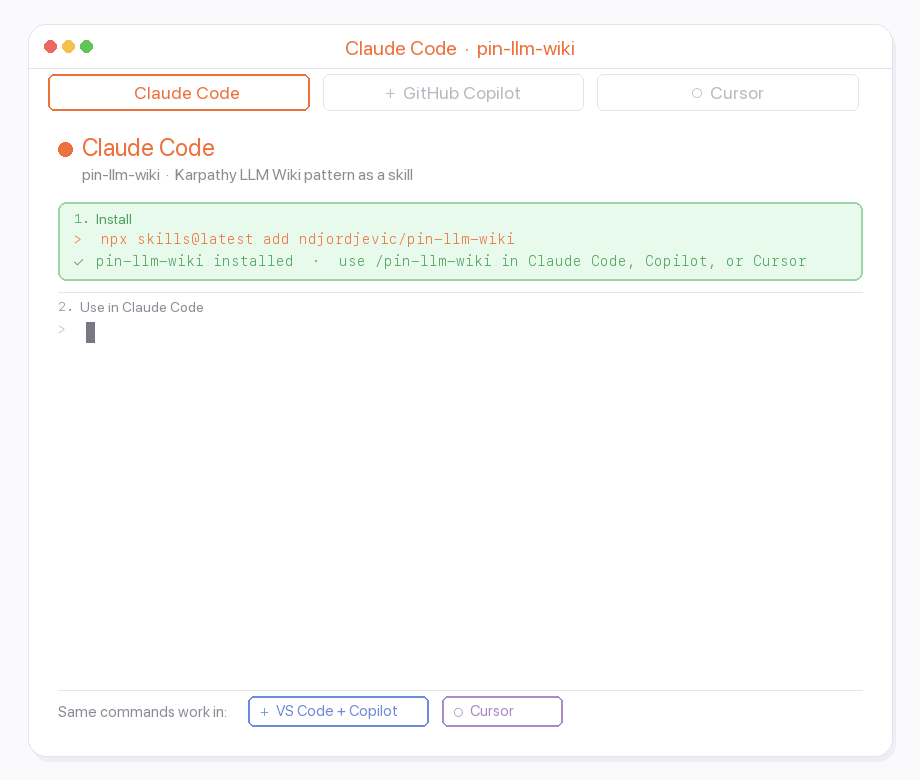Viewport: 920px width, 780px height.
Task: Click the large 'Claude Code' heading
Action: 148,148
